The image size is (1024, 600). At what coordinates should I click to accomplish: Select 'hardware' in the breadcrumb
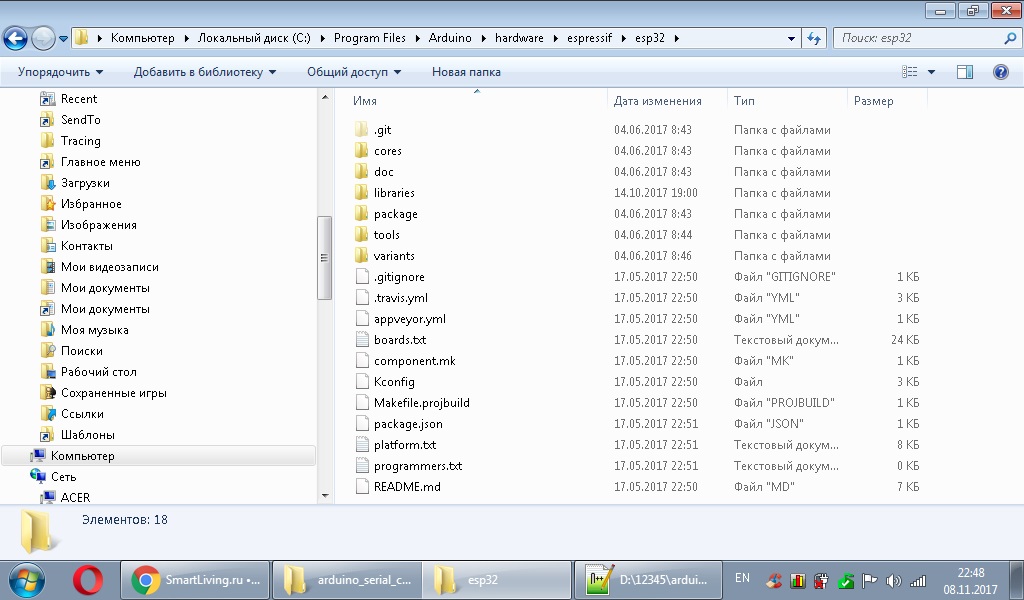click(519, 38)
